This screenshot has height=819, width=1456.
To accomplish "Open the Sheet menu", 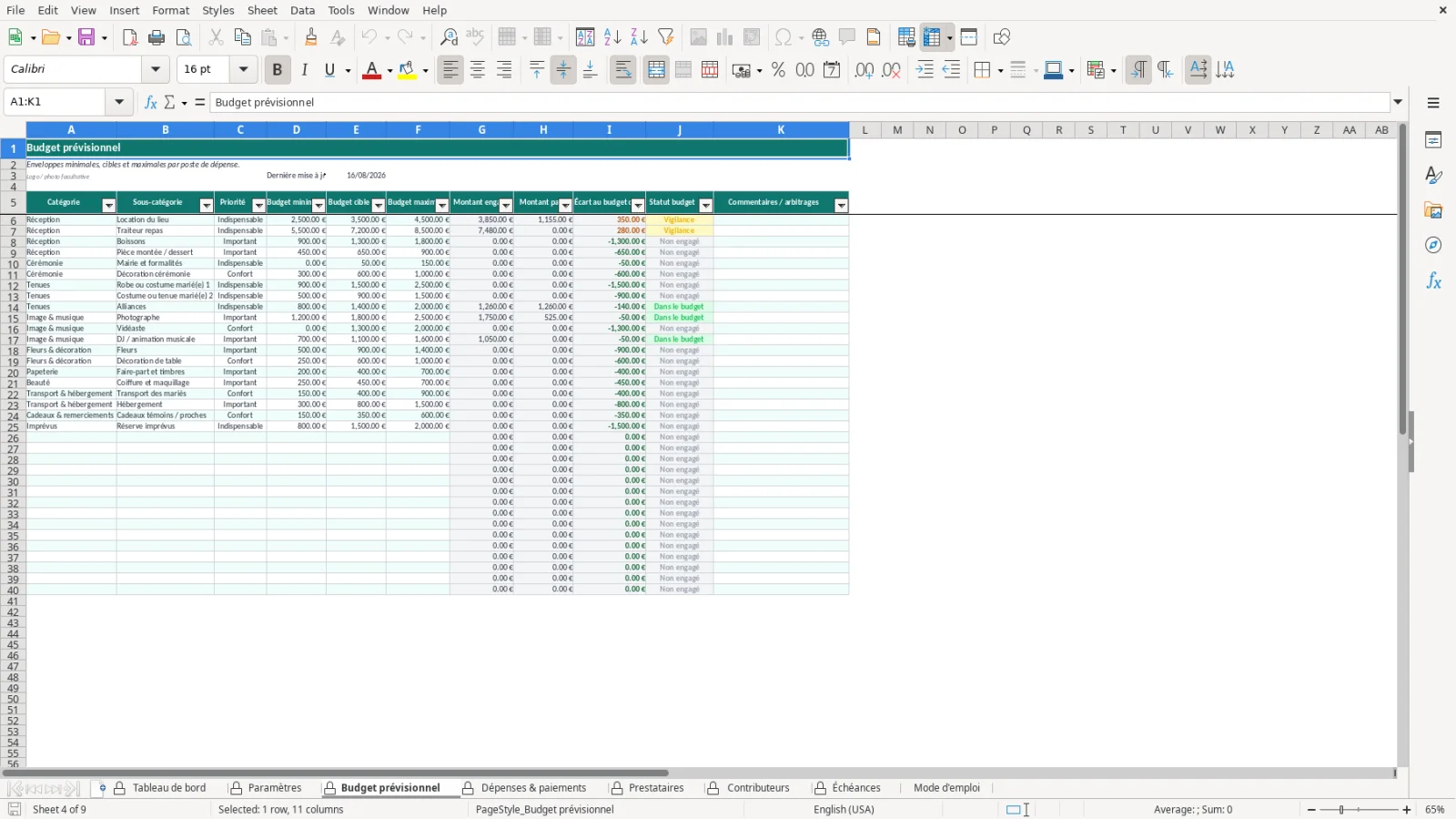I will 262,10.
